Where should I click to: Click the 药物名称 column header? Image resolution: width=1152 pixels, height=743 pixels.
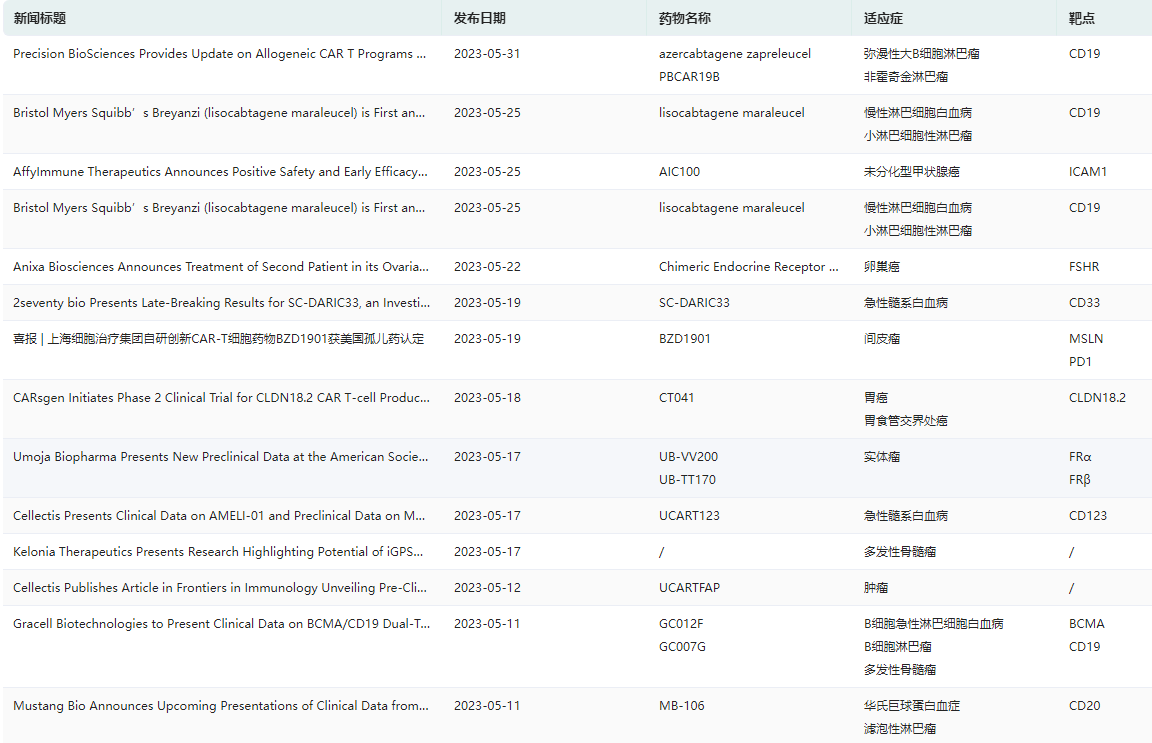tap(685, 18)
